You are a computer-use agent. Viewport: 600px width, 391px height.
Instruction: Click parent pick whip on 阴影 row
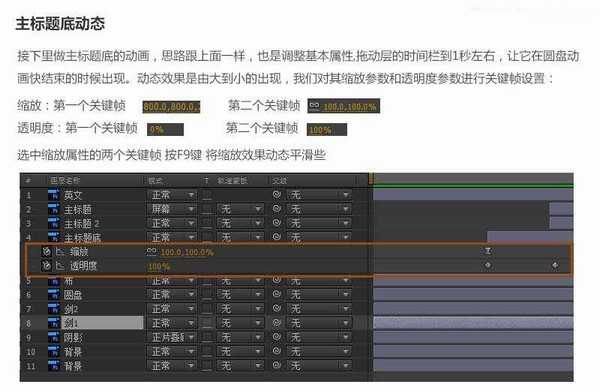[x=277, y=337]
